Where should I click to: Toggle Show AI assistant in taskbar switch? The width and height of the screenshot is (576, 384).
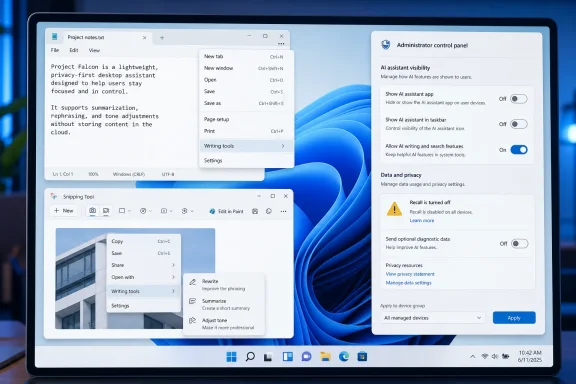tap(519, 124)
